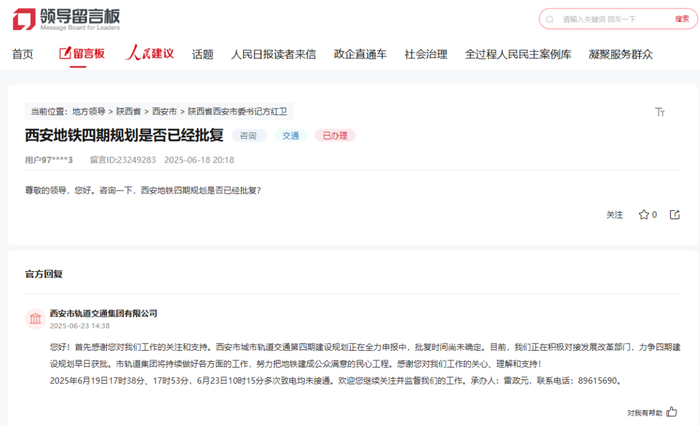Click the title 西安地铁四期规划是否已经批复
This screenshot has width=700, height=426.
tap(124, 135)
